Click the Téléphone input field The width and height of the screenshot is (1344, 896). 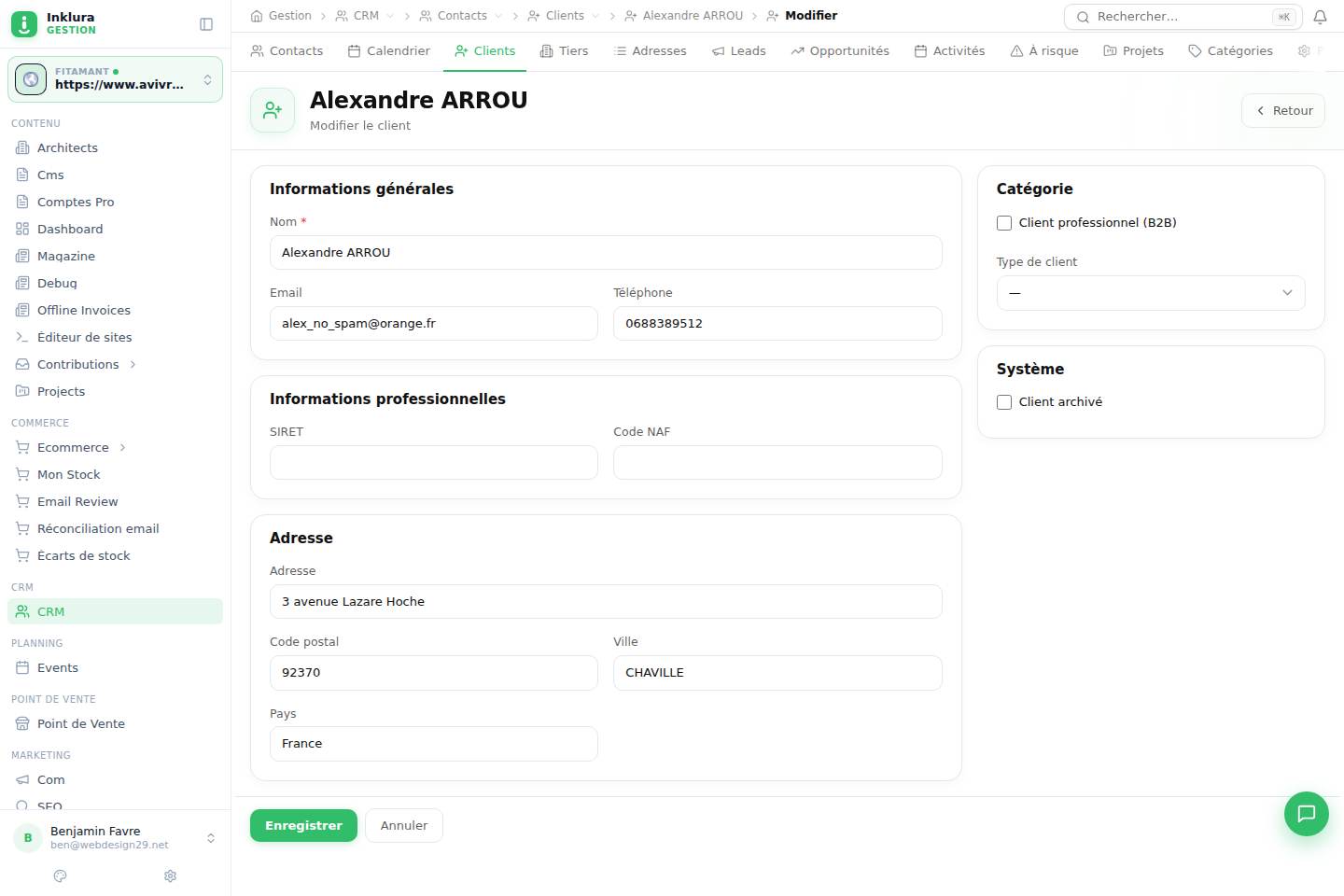[x=777, y=324]
